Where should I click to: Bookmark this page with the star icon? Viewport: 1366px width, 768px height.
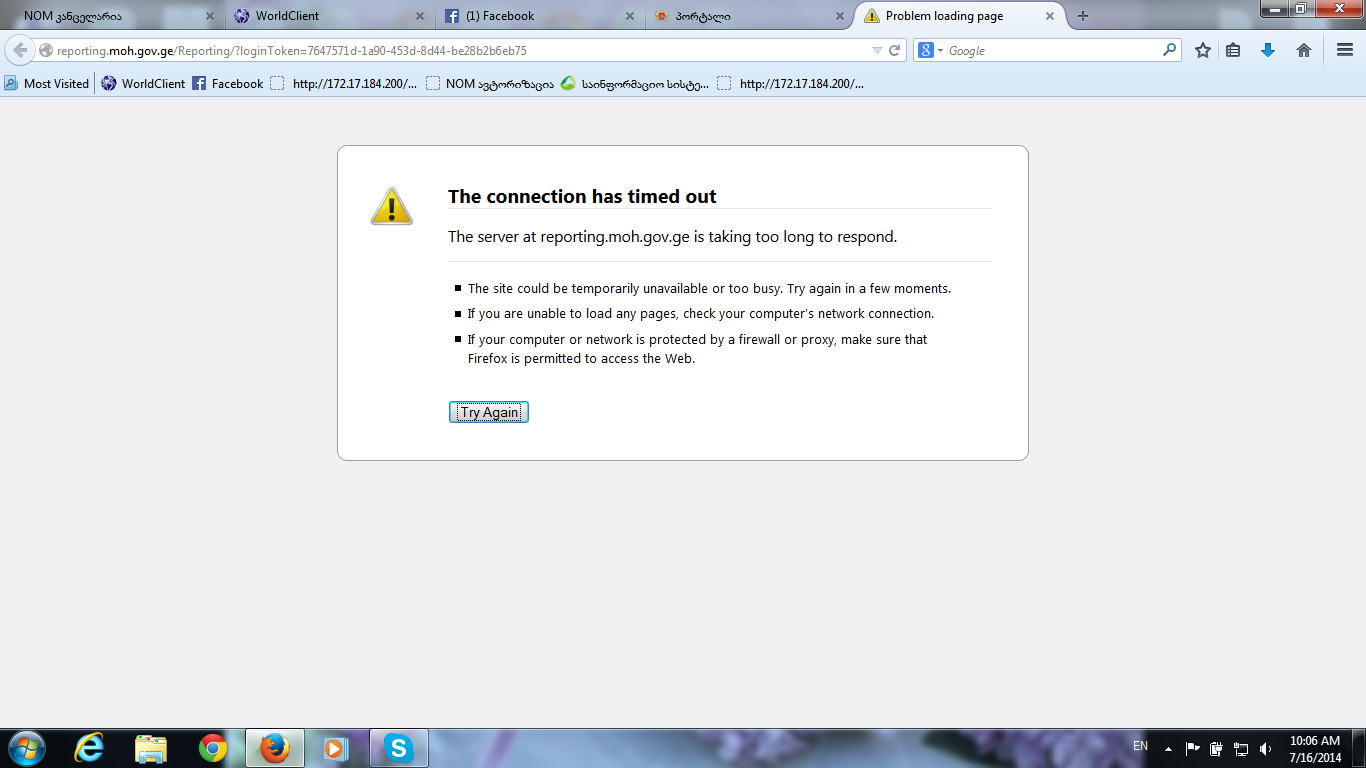(1203, 50)
